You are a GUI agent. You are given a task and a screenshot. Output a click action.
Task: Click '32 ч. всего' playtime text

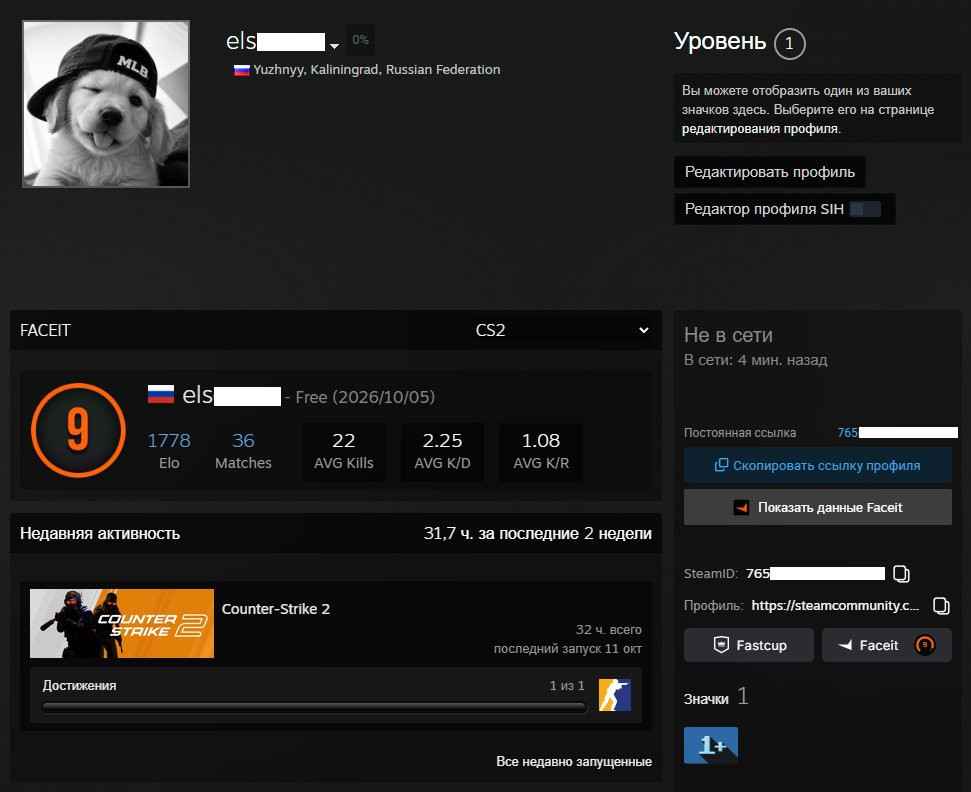point(609,629)
